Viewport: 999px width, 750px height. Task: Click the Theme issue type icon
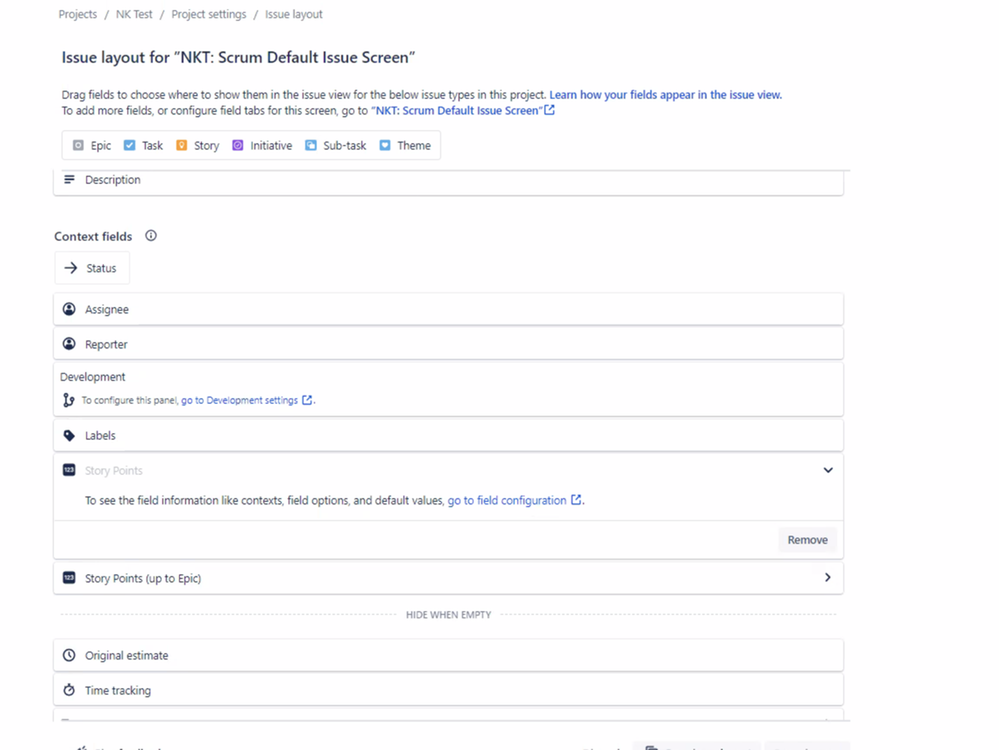coord(385,145)
